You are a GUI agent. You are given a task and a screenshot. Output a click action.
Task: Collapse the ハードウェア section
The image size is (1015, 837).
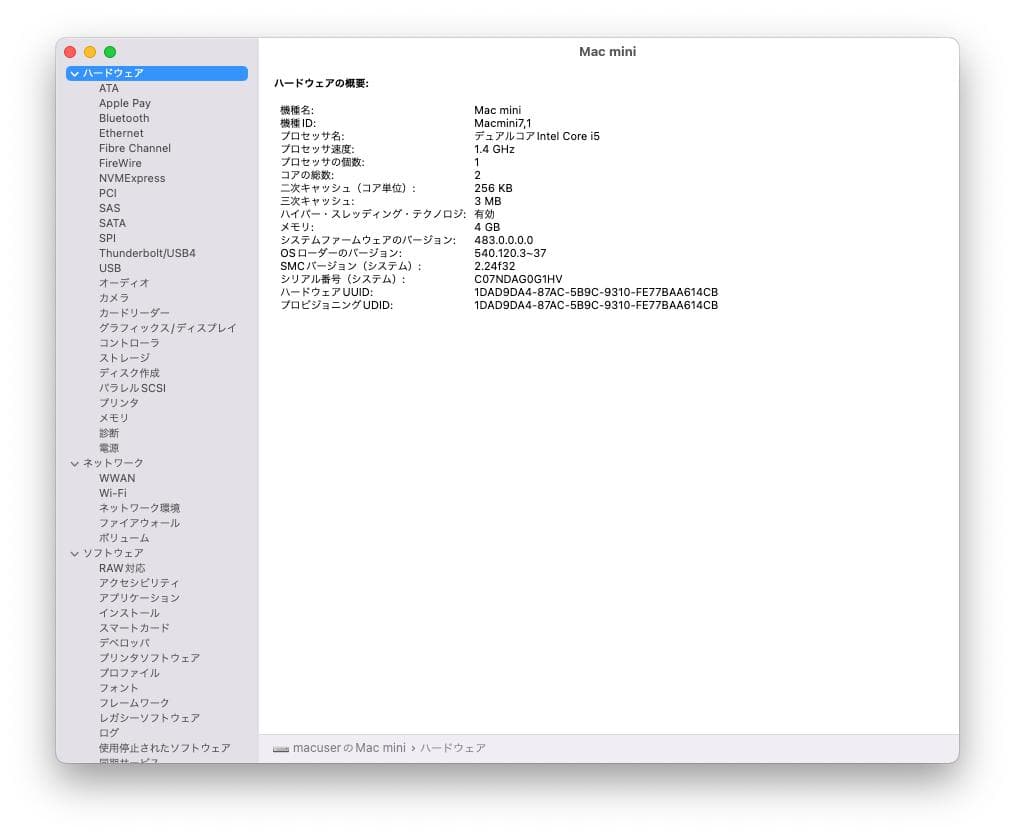pos(74,72)
